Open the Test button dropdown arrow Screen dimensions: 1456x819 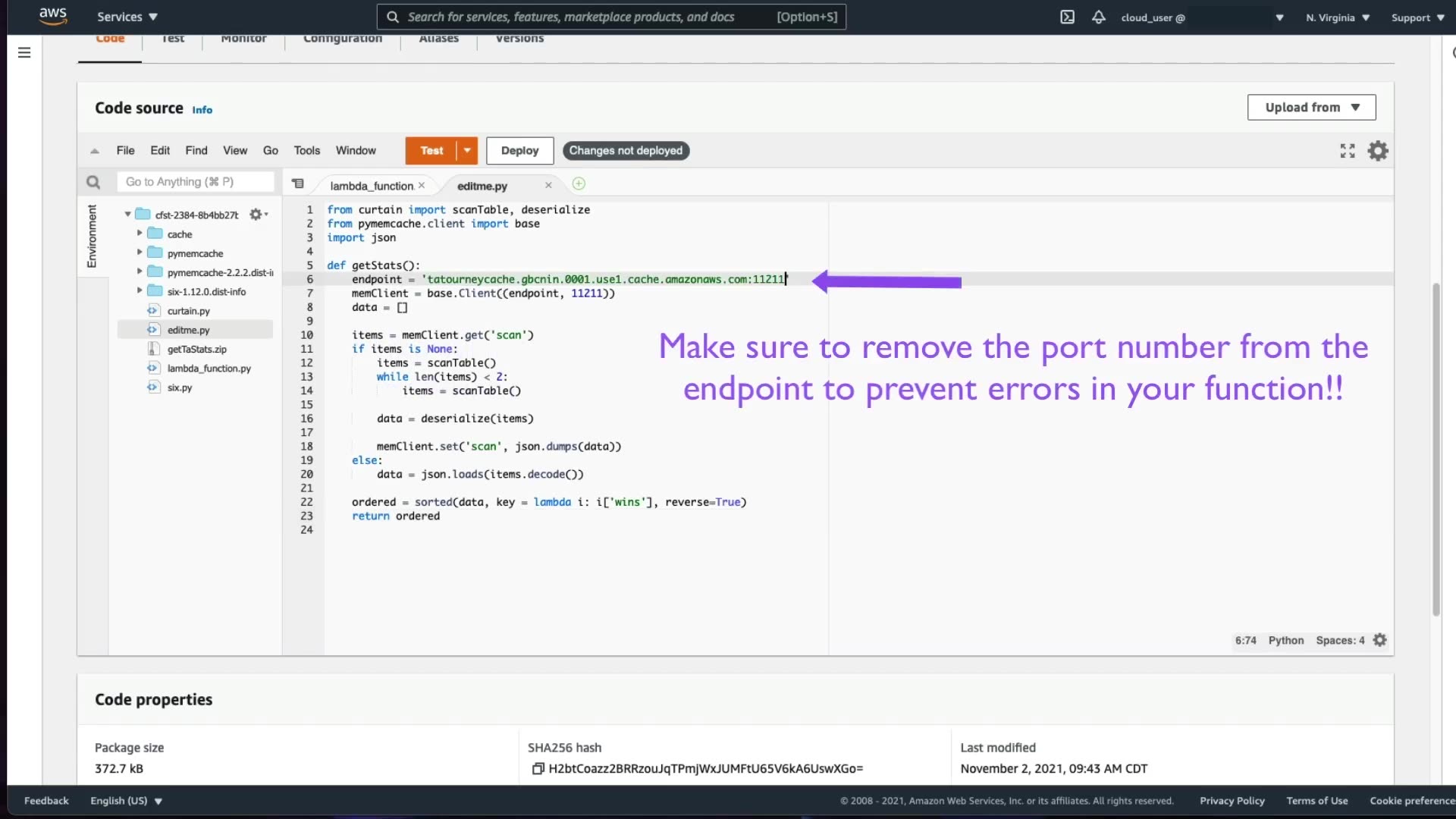tap(467, 150)
